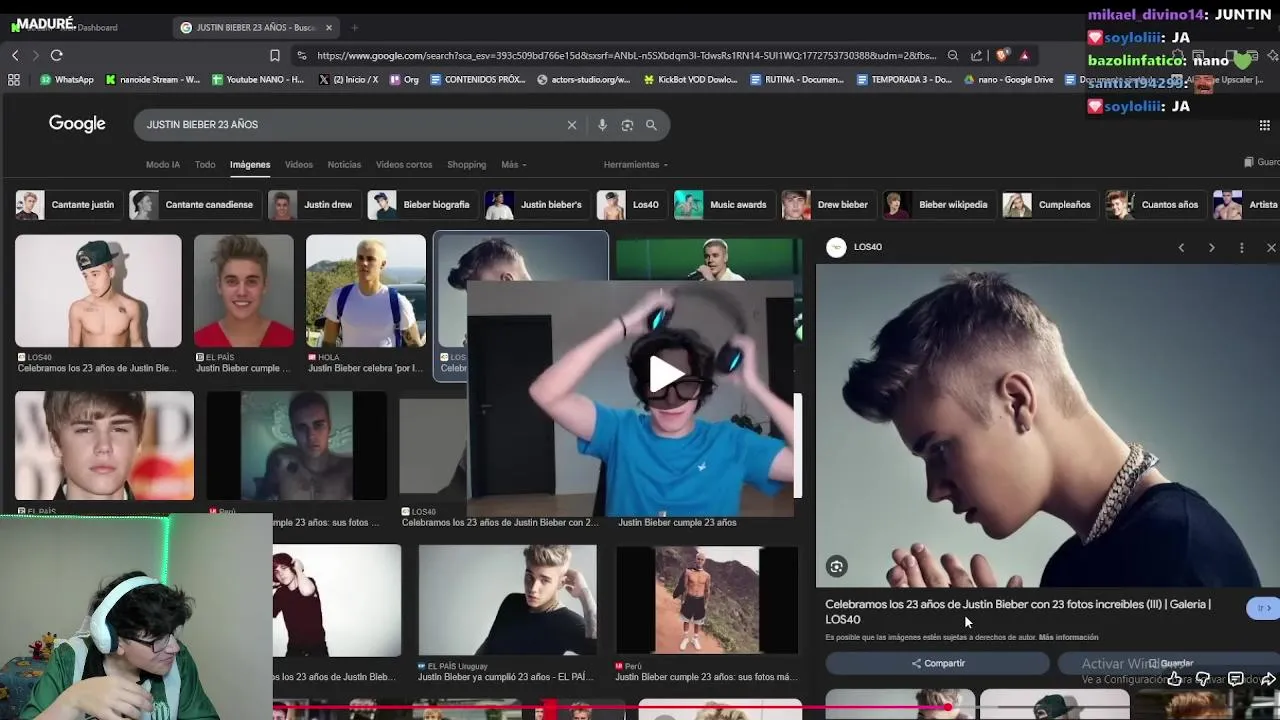1280x720 pixels.
Task: Switch to the Todo results tab
Action: tap(205, 164)
